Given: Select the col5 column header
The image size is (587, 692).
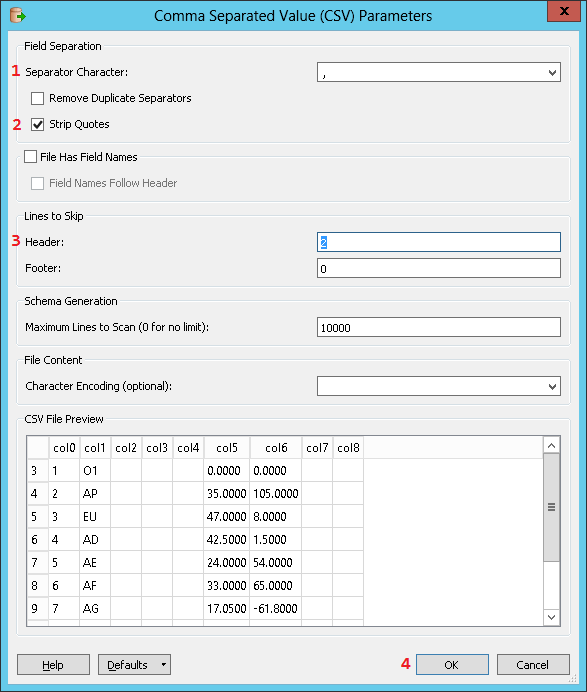Looking at the screenshot, I should pyautogui.click(x=227, y=448).
